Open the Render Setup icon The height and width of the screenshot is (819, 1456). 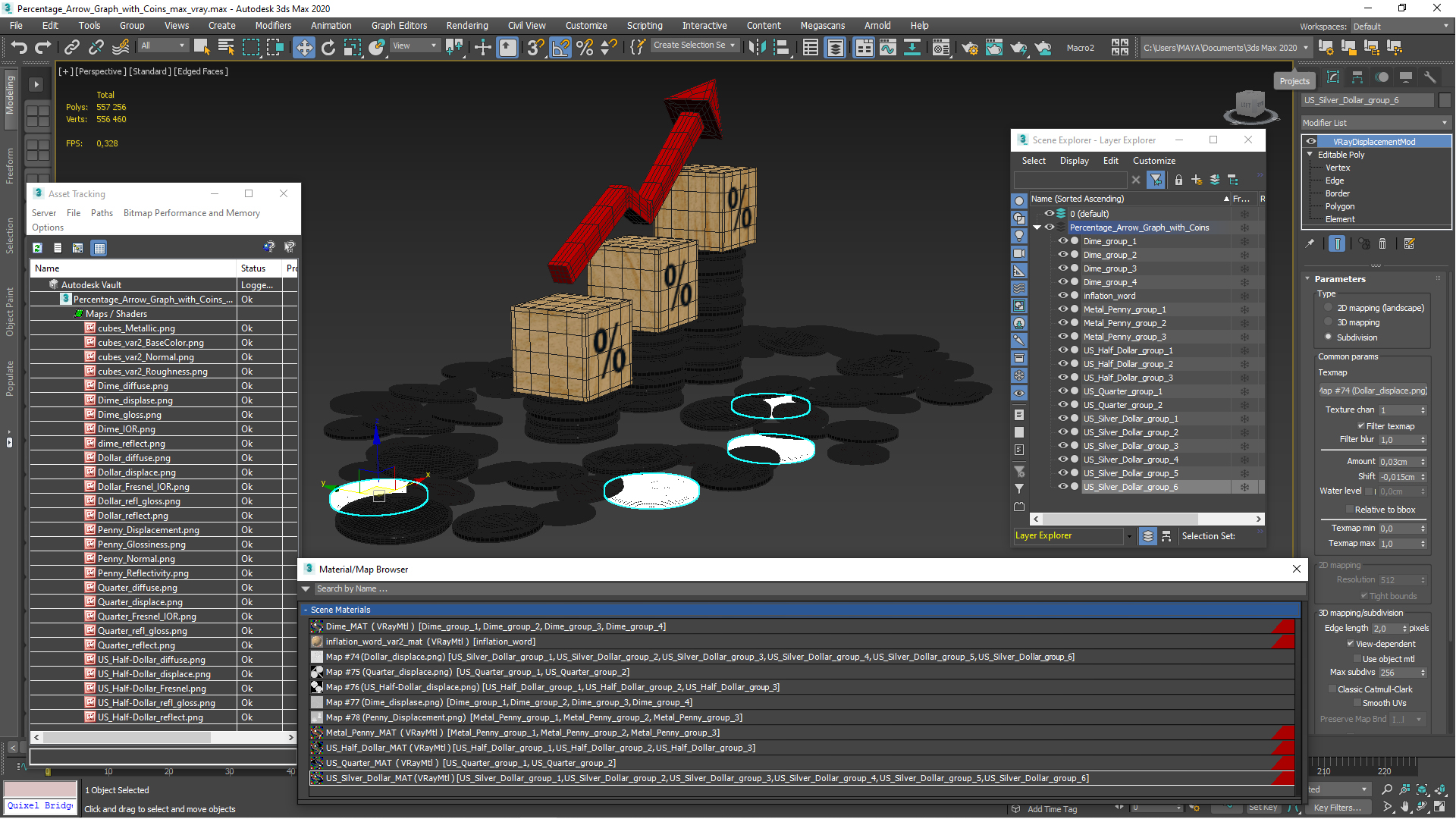(x=970, y=48)
